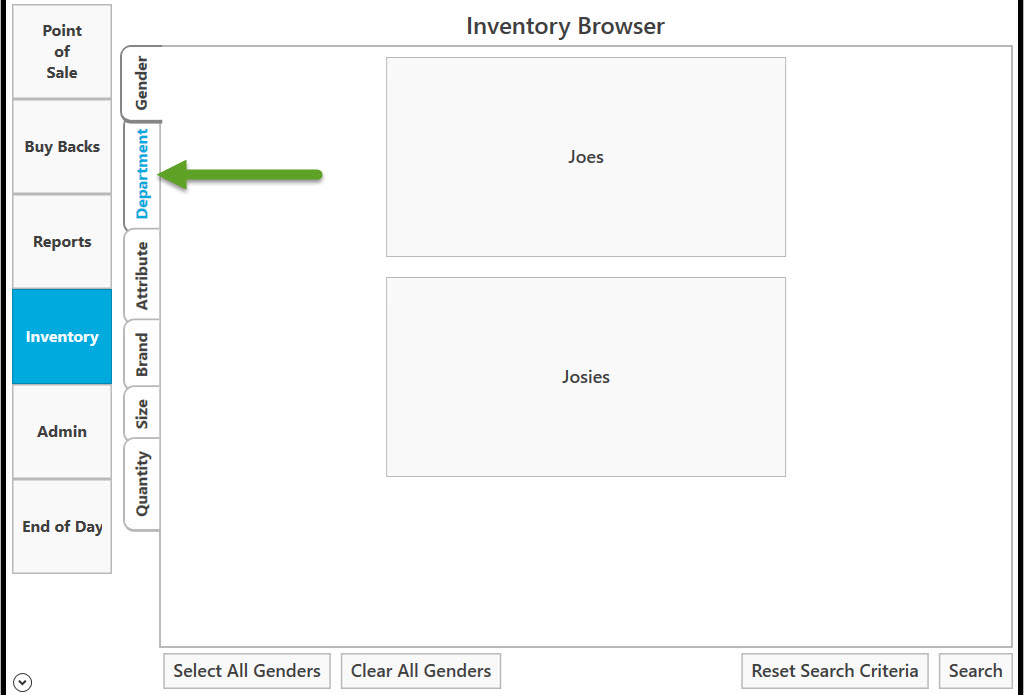Select the Inventory sidebar item

click(x=62, y=337)
